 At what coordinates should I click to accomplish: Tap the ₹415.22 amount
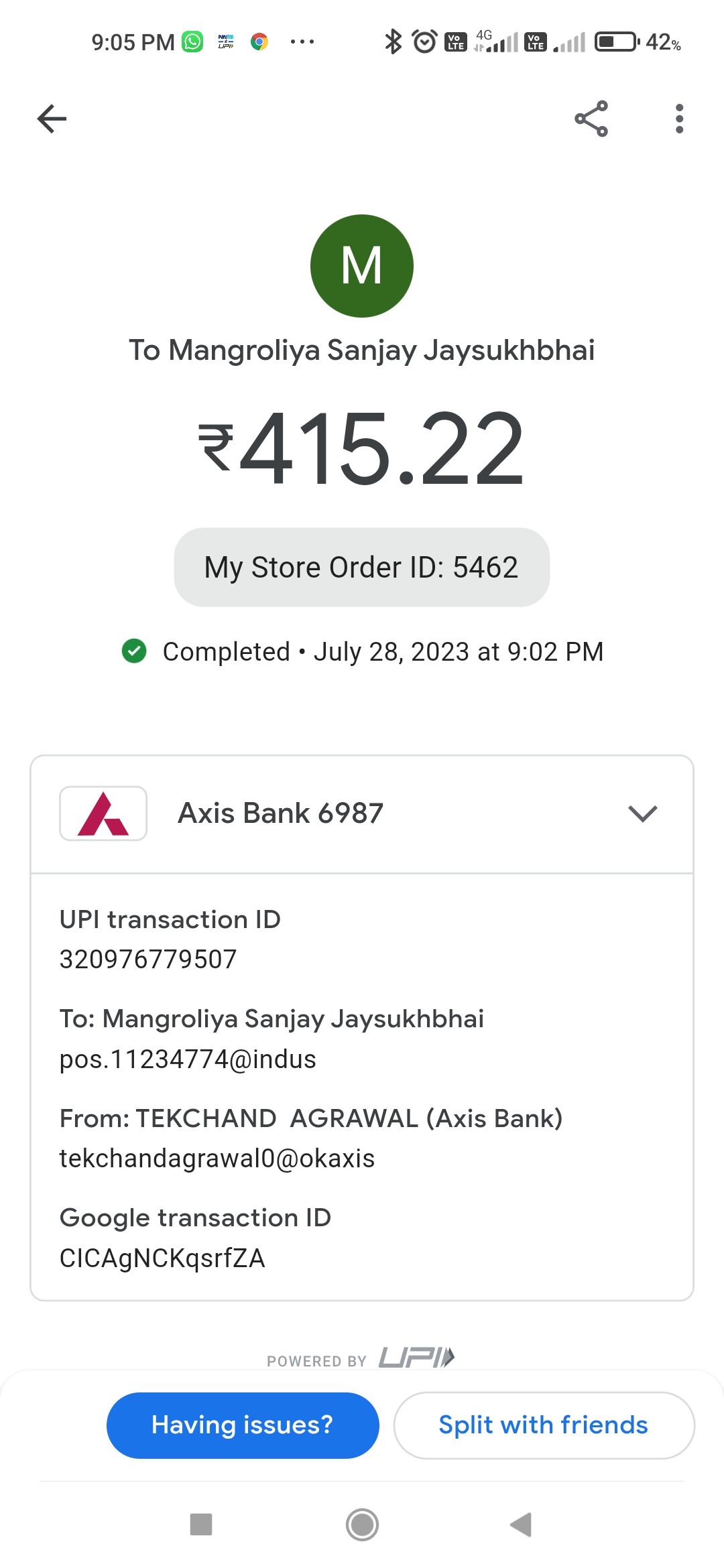point(362,448)
